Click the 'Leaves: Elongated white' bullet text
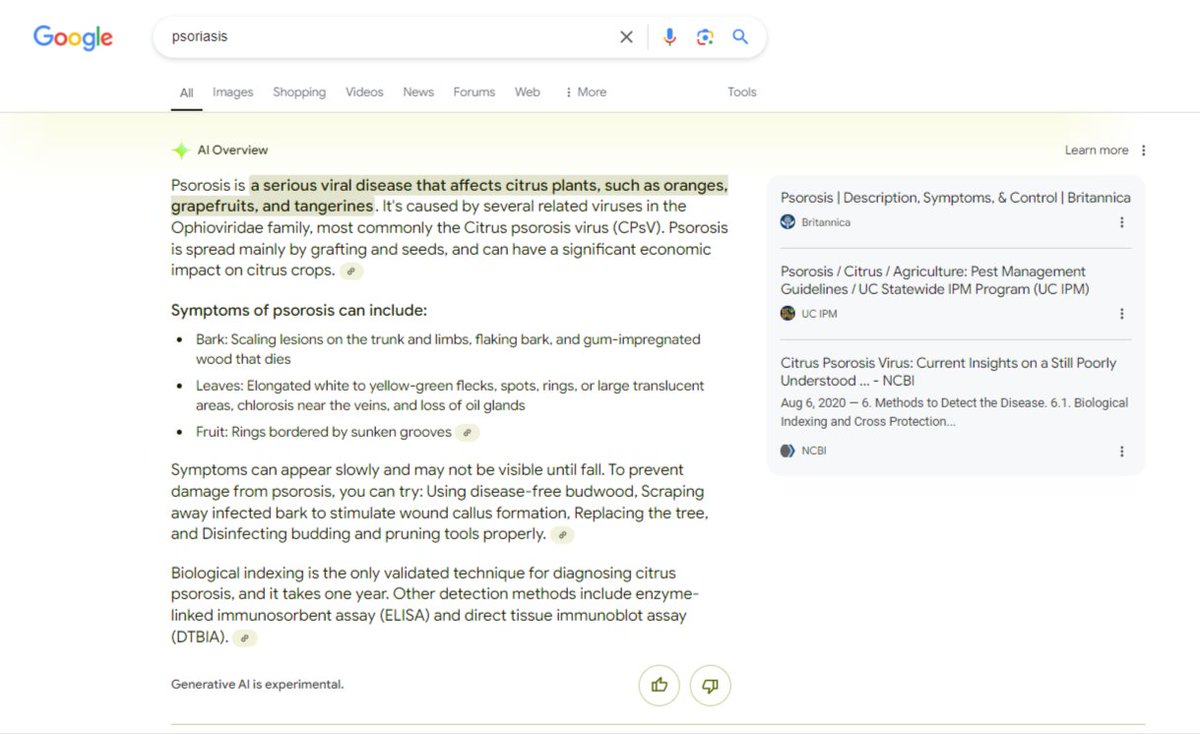The height and width of the screenshot is (734, 1200). coord(450,395)
